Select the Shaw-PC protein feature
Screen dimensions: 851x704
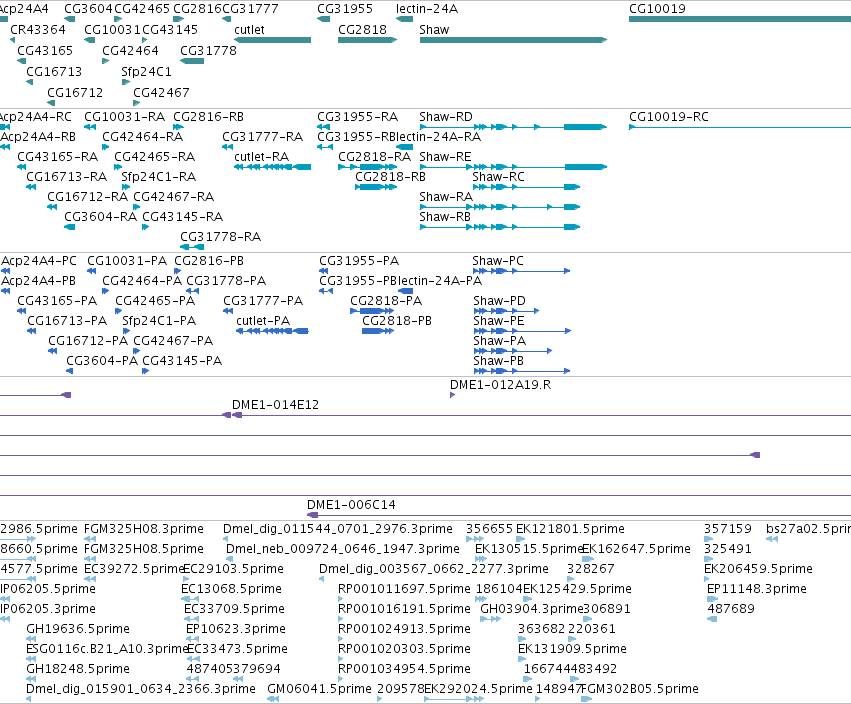pyautogui.click(x=522, y=271)
